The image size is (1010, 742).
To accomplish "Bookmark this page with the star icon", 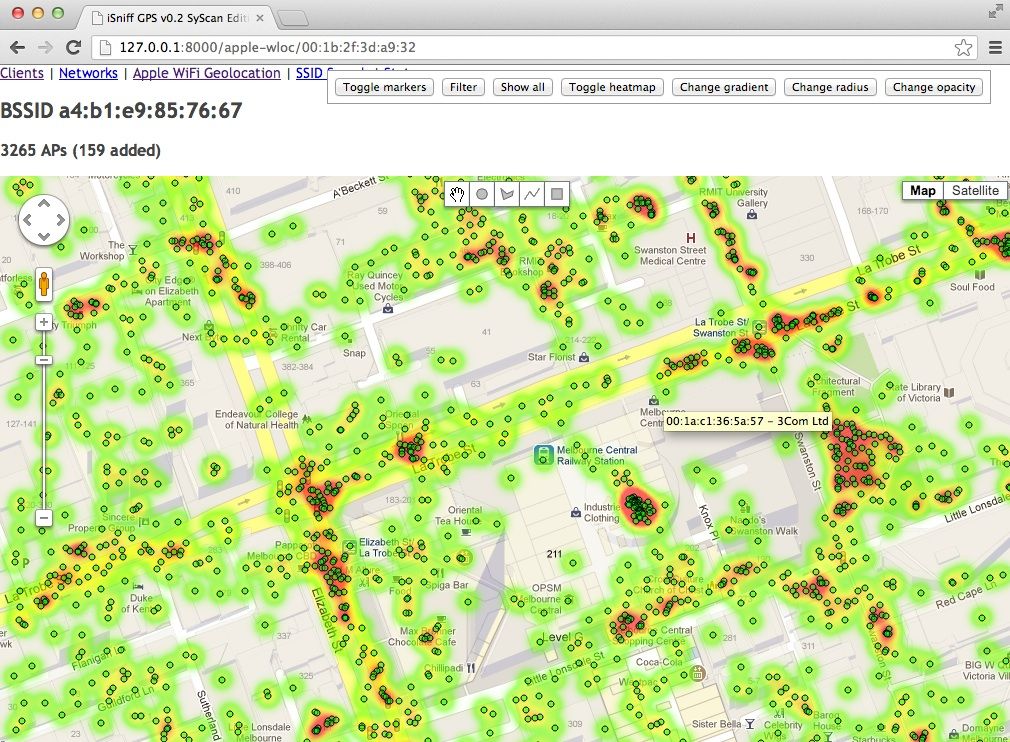I will click(x=963, y=47).
